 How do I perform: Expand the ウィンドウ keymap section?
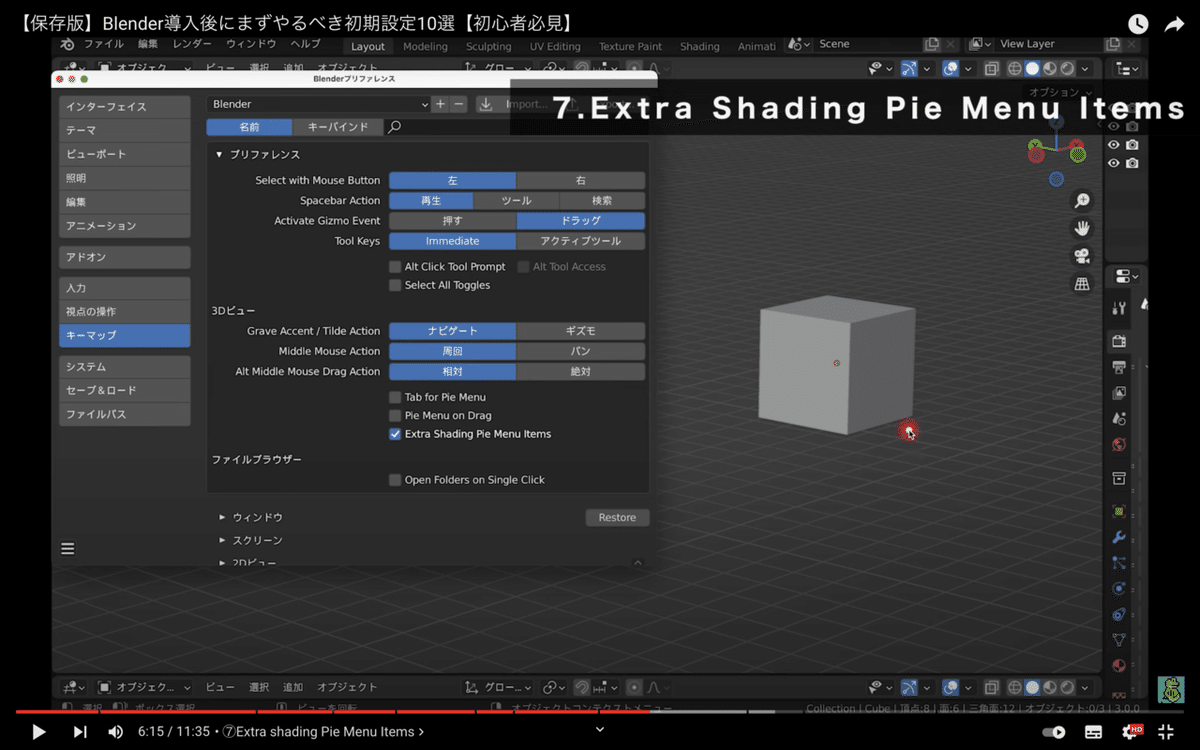222,517
